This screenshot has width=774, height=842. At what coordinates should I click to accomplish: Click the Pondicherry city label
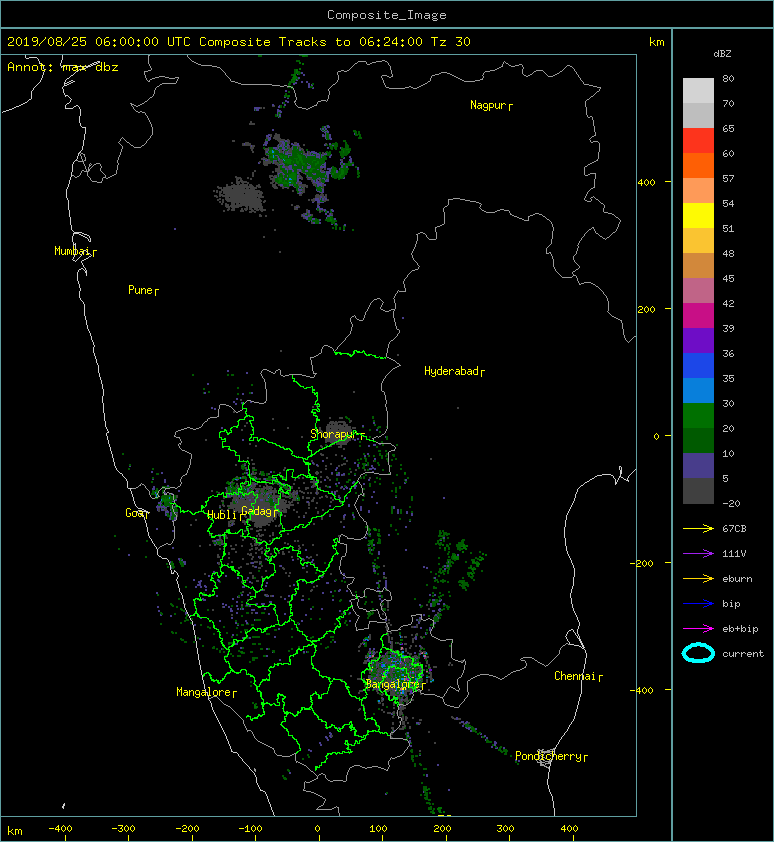pos(548,756)
